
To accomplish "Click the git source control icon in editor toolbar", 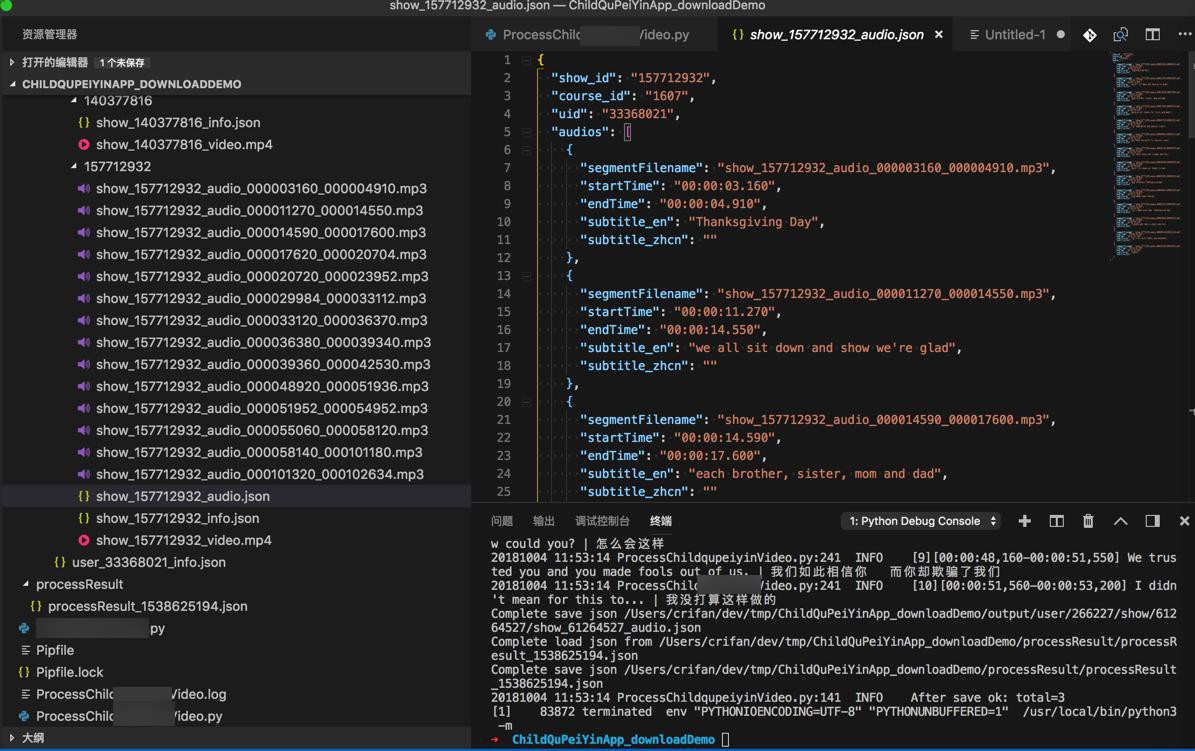I will coord(1089,35).
